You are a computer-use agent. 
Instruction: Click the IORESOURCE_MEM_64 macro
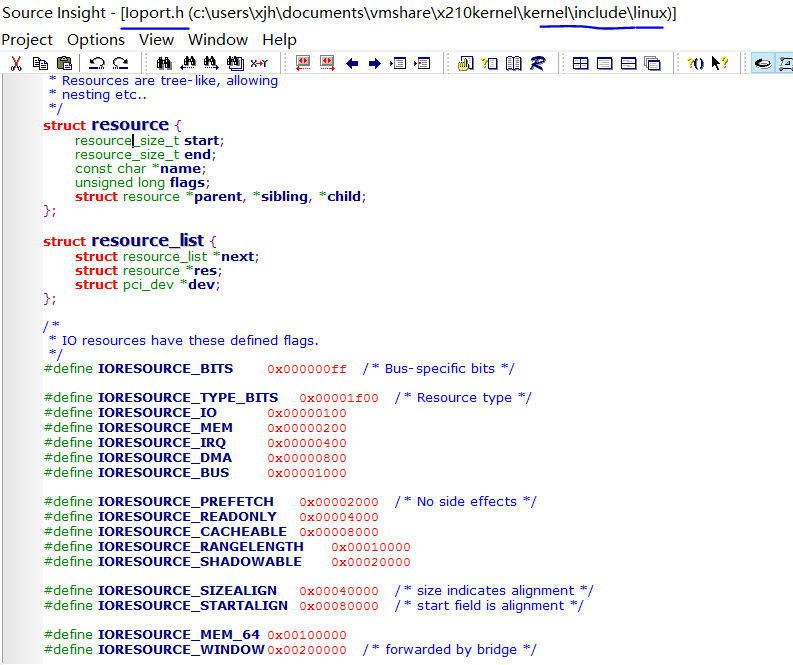point(179,635)
